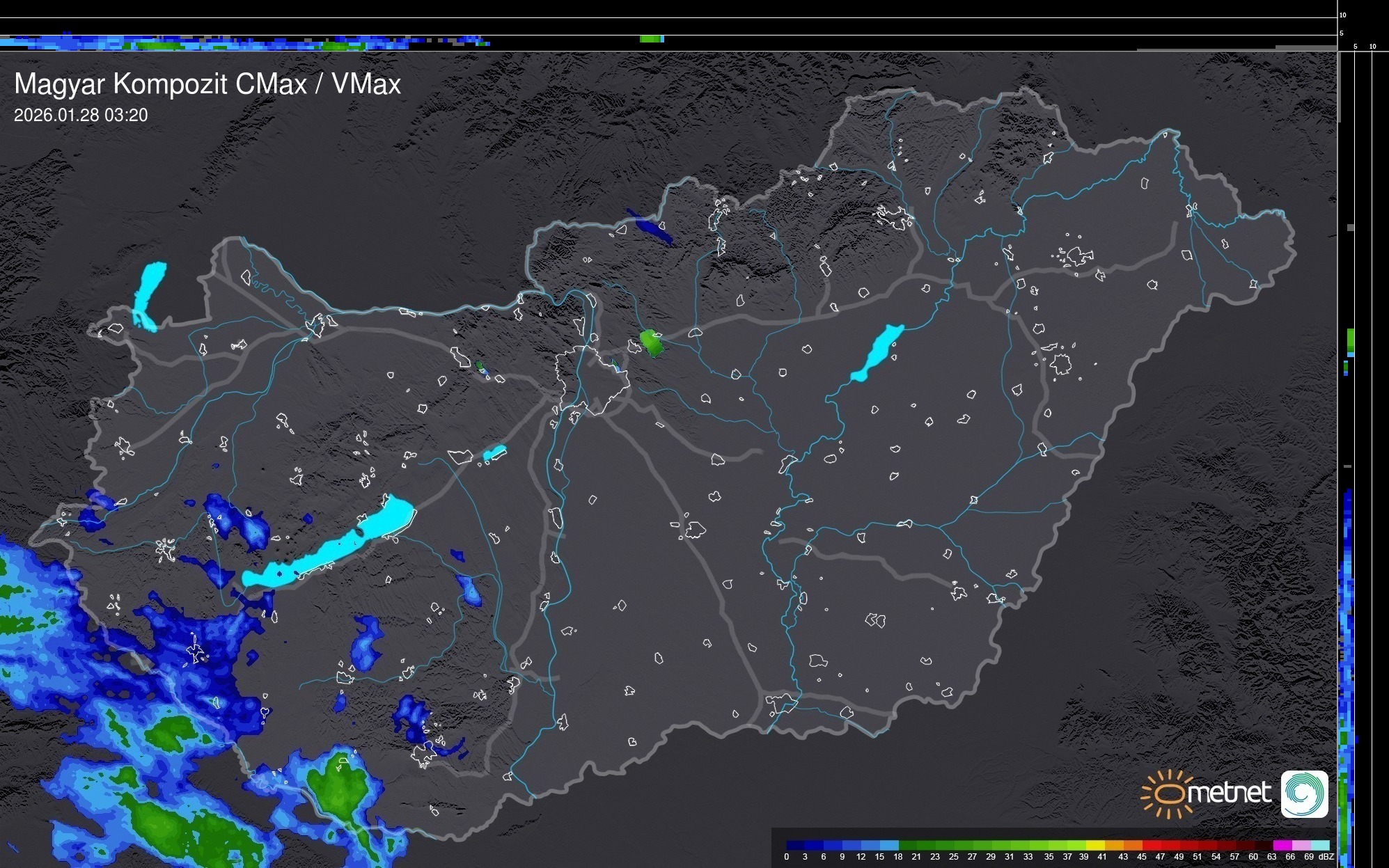The width and height of the screenshot is (1389, 868).
Task: Click the green radar echo east of Budapest
Action: [x=652, y=343]
